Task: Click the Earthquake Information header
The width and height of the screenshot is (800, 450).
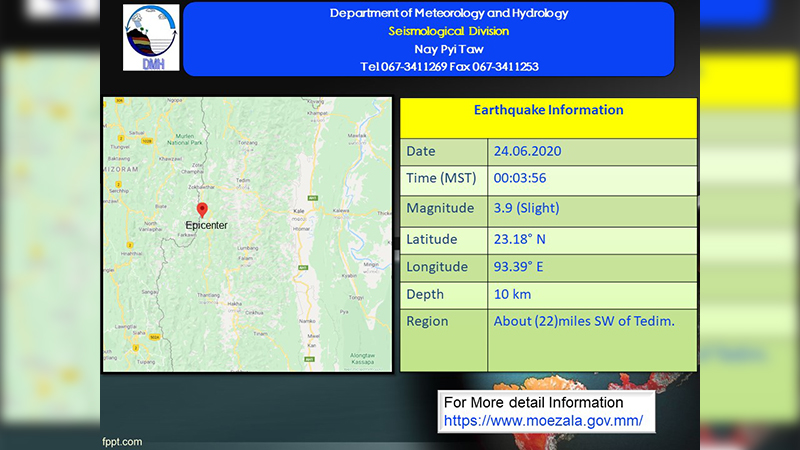Action: [x=548, y=110]
